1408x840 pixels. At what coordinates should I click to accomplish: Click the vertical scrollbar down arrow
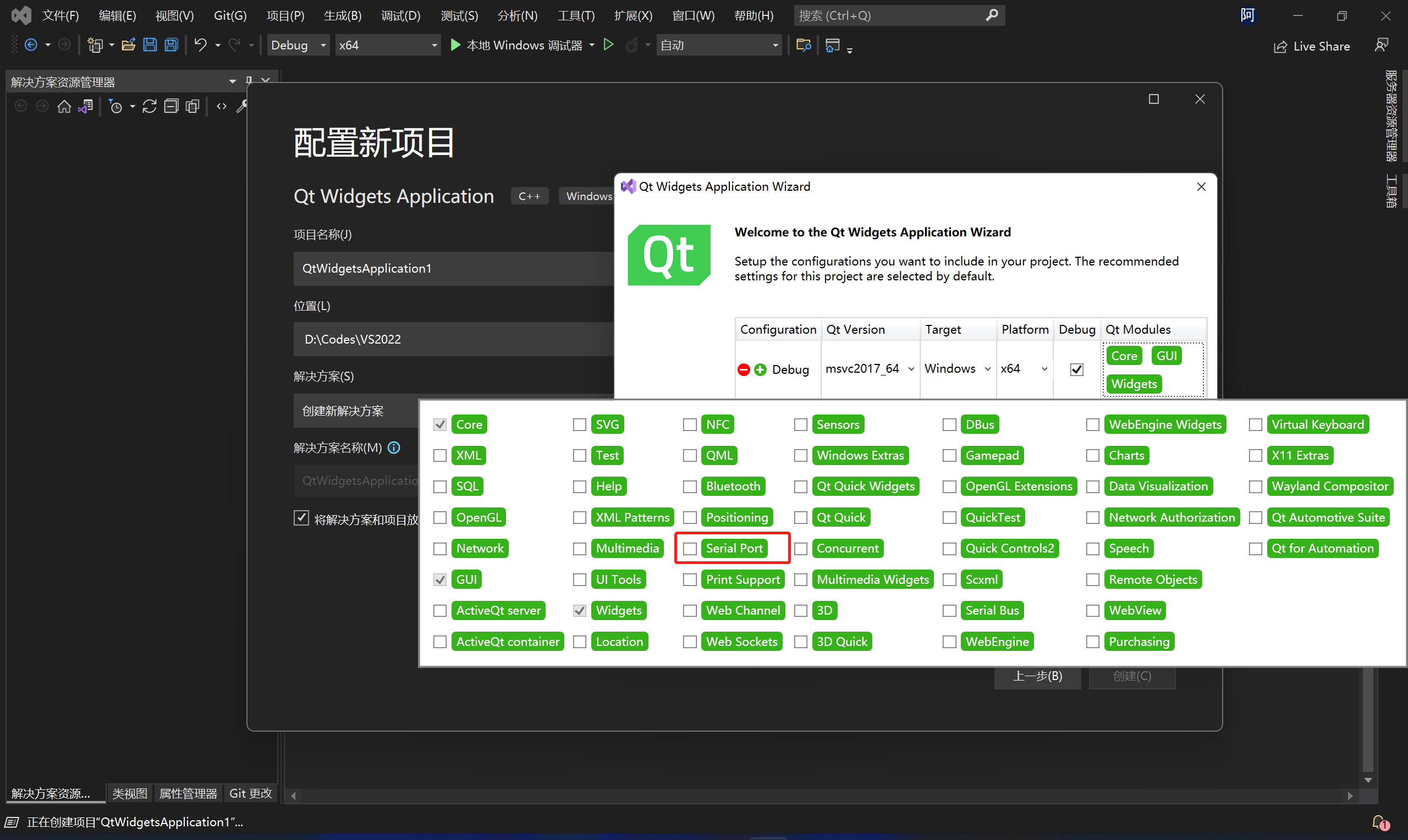click(x=1368, y=780)
